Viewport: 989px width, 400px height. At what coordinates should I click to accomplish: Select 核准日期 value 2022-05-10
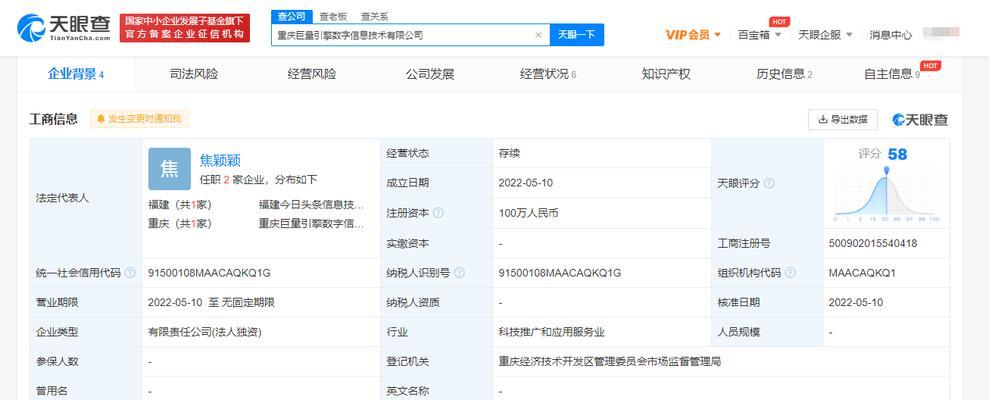(856, 302)
